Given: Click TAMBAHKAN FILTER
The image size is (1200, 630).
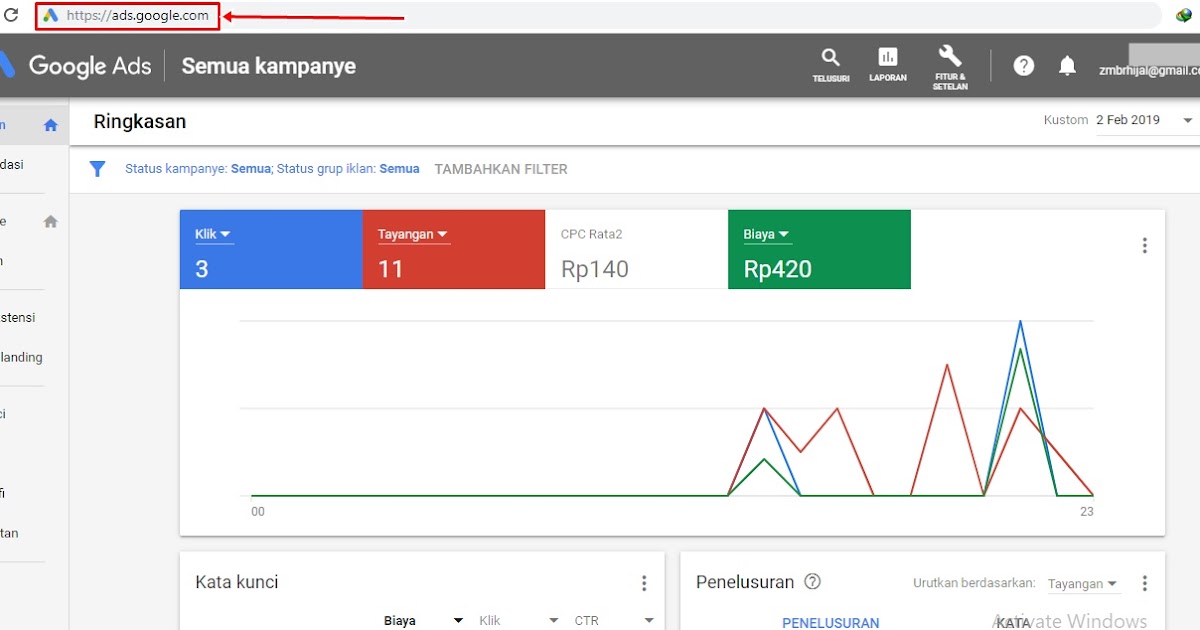Looking at the screenshot, I should 501,169.
